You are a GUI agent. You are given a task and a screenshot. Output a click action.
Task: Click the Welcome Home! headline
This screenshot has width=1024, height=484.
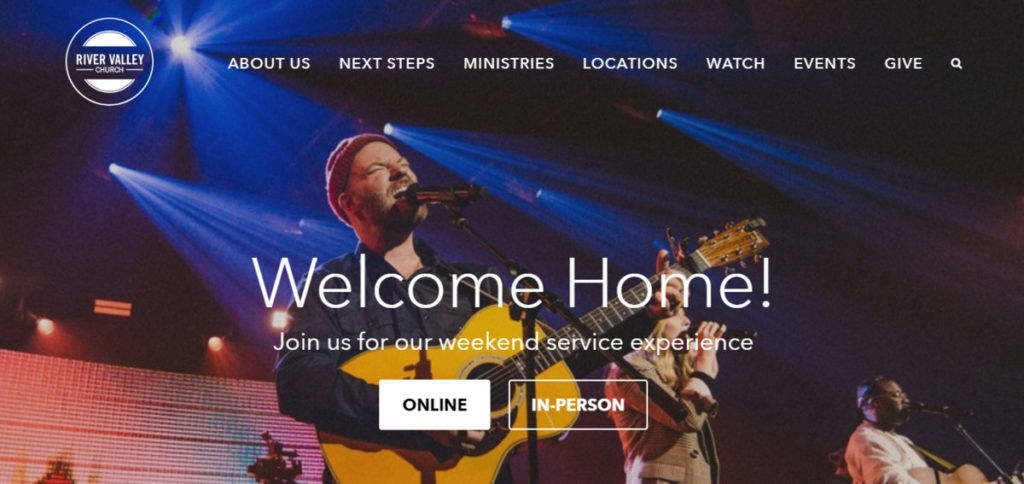point(513,285)
